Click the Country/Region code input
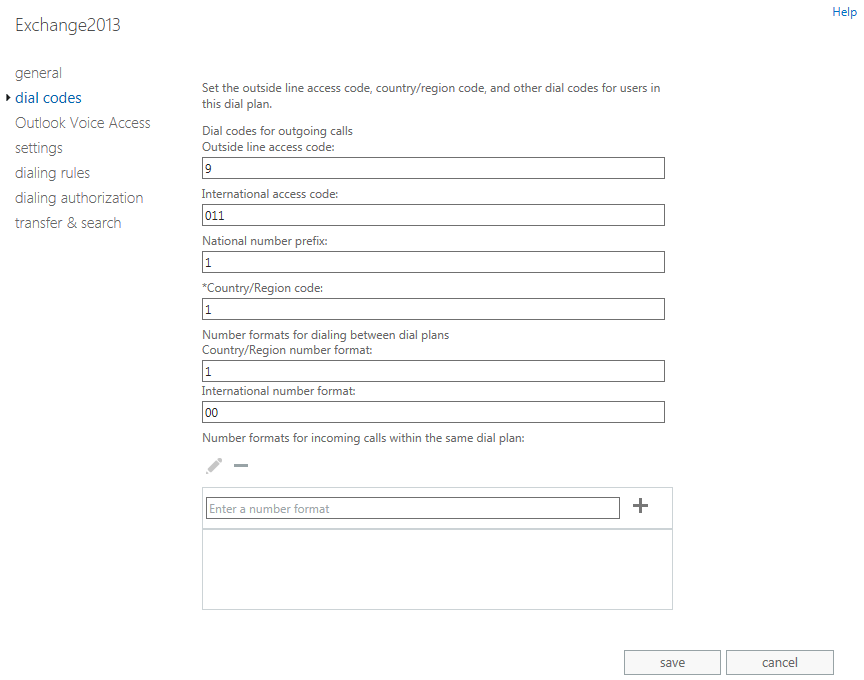 tap(433, 309)
